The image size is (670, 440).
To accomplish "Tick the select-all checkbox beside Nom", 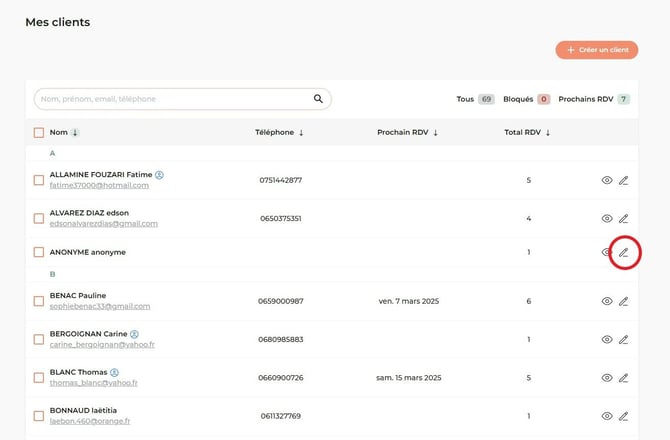I will pyautogui.click(x=39, y=132).
